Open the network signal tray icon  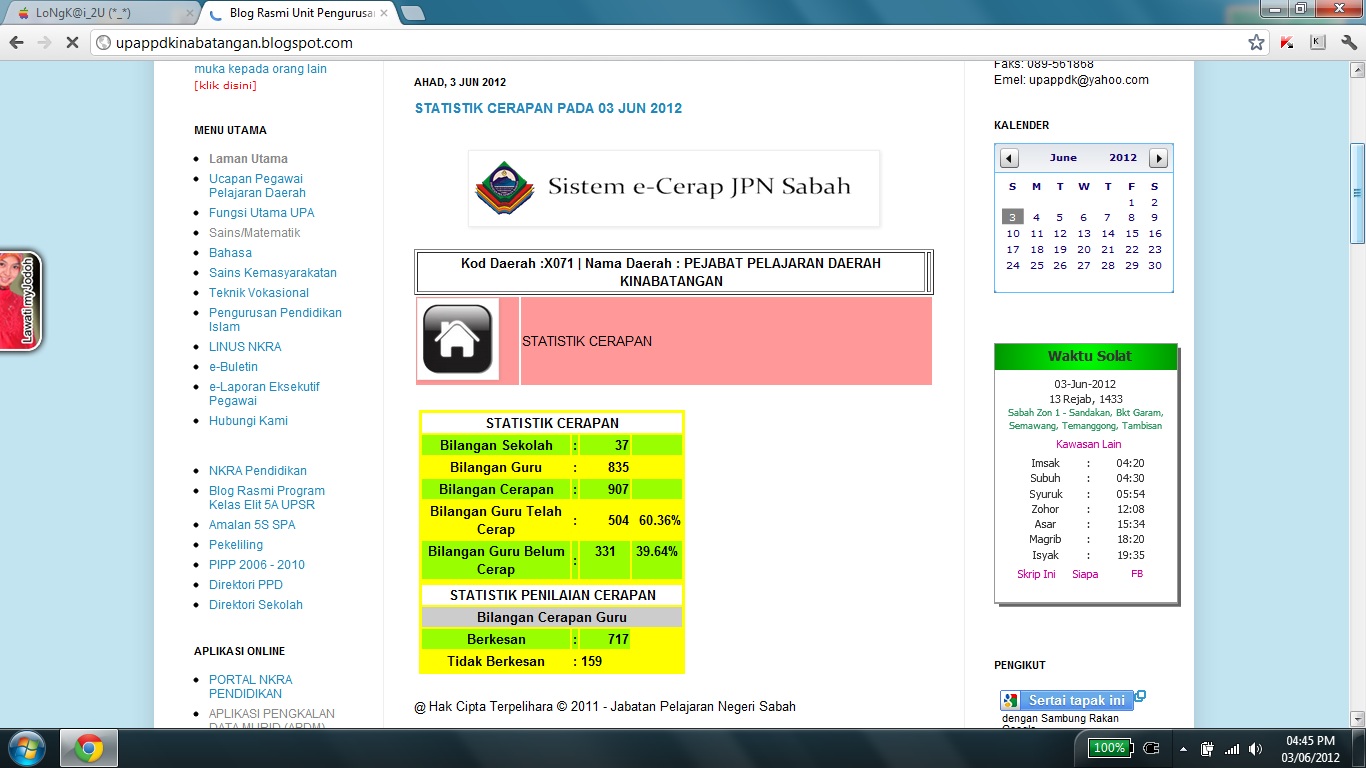(x=1232, y=748)
